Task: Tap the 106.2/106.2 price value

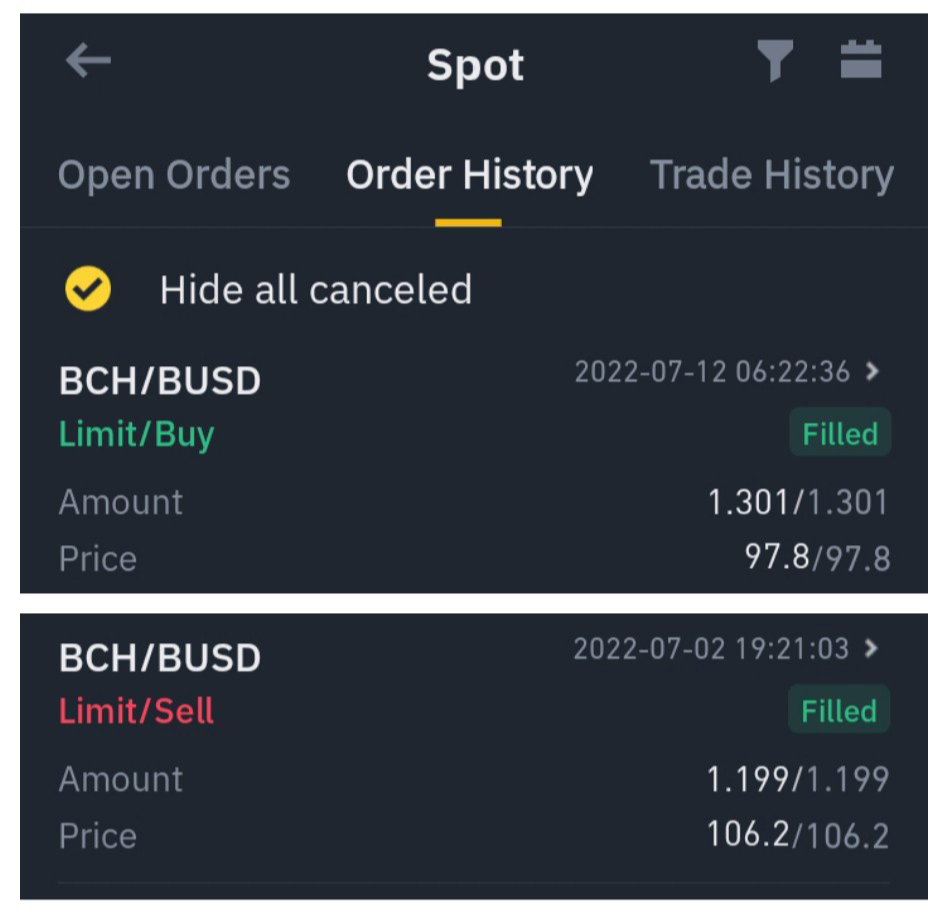Action: pyautogui.click(x=798, y=835)
